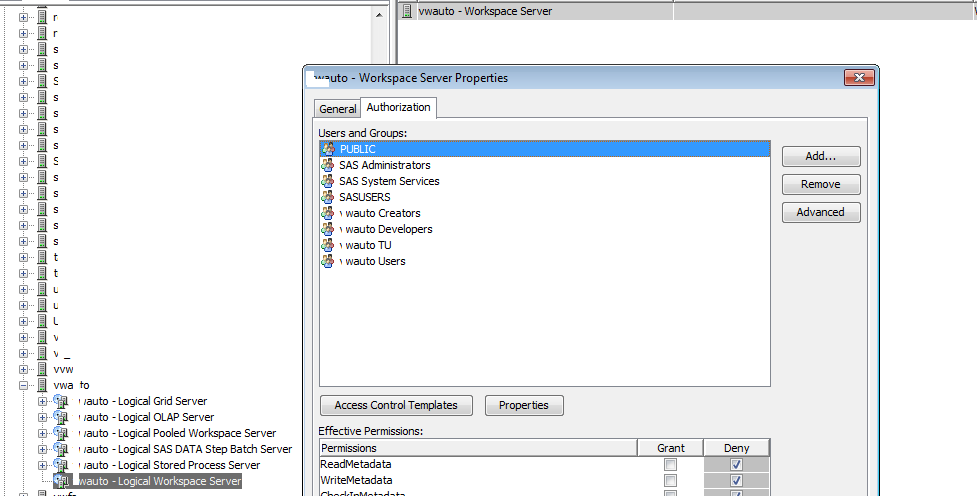Click the tree panel scroll up arrow
This screenshot has width=977, height=496.
[379, 14]
